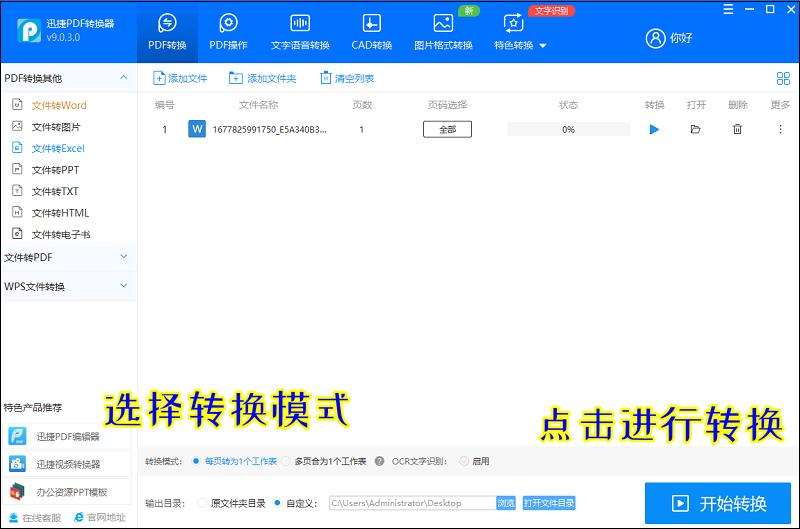This screenshot has height=529, width=800.
Task: Select 文件转图片 in the sidebar
Action: click(x=56, y=127)
